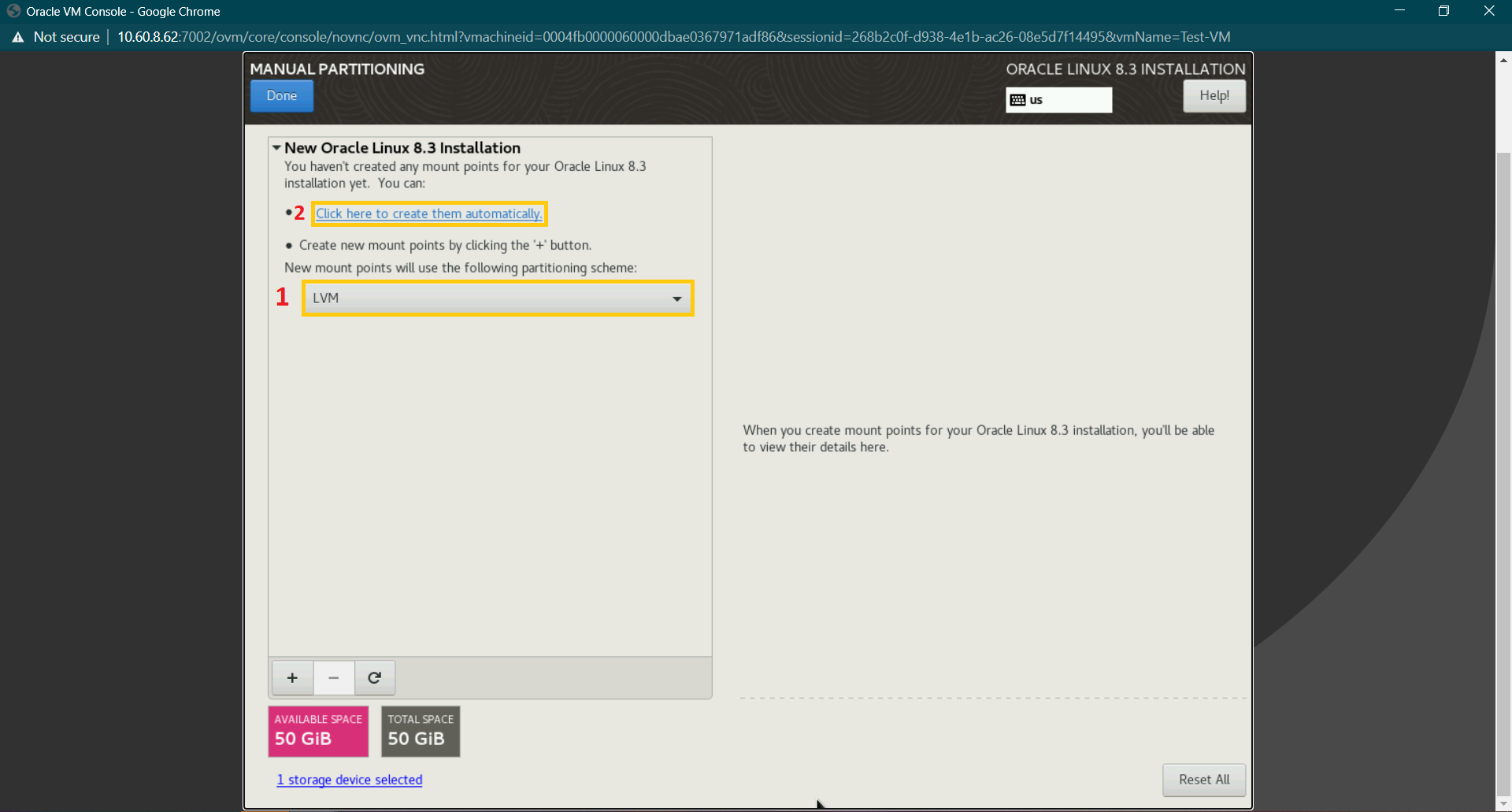Click the AVAILABLE SPACE 50 GiB box

318,732
